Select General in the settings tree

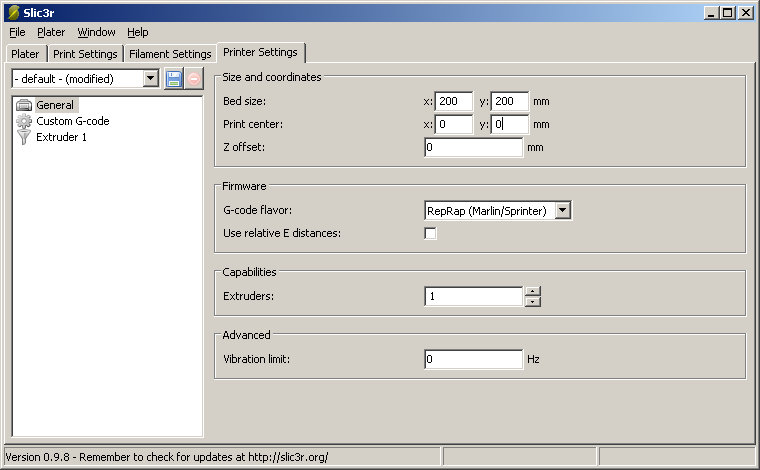coord(55,105)
